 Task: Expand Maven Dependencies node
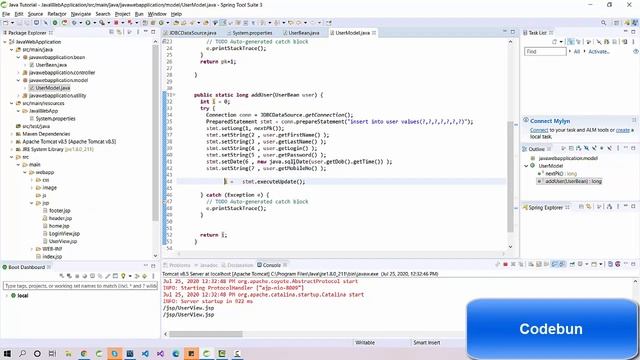point(12,134)
